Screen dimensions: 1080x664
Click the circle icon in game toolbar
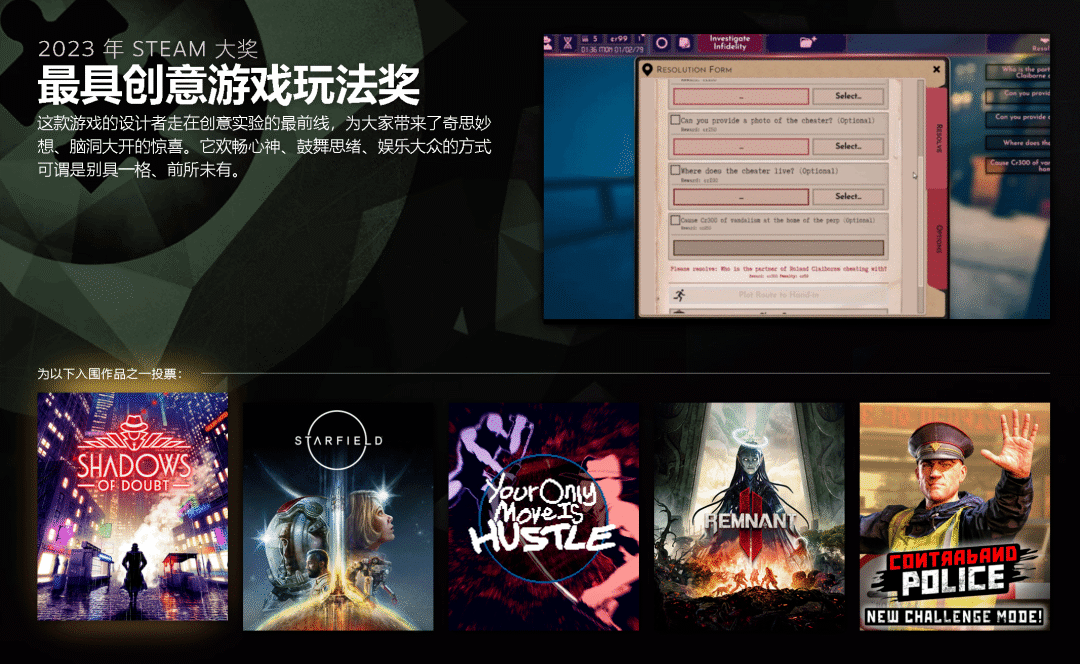coord(661,43)
